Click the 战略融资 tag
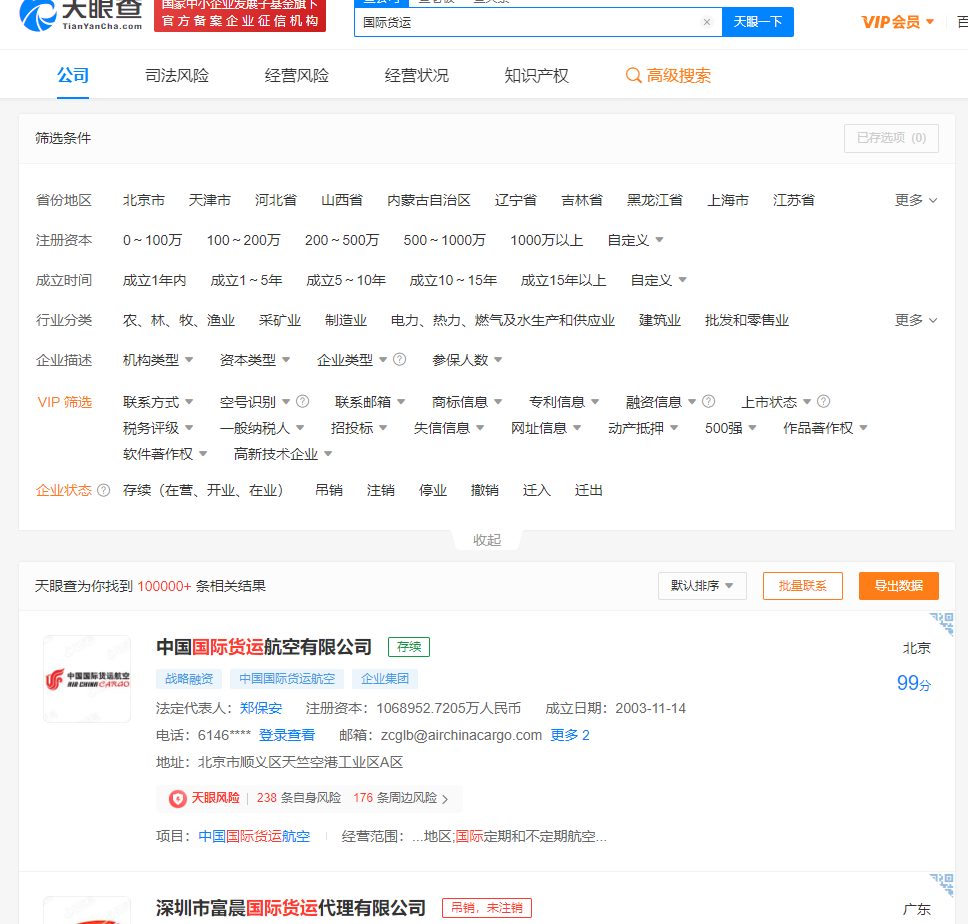The image size is (968, 924). pyautogui.click(x=189, y=679)
